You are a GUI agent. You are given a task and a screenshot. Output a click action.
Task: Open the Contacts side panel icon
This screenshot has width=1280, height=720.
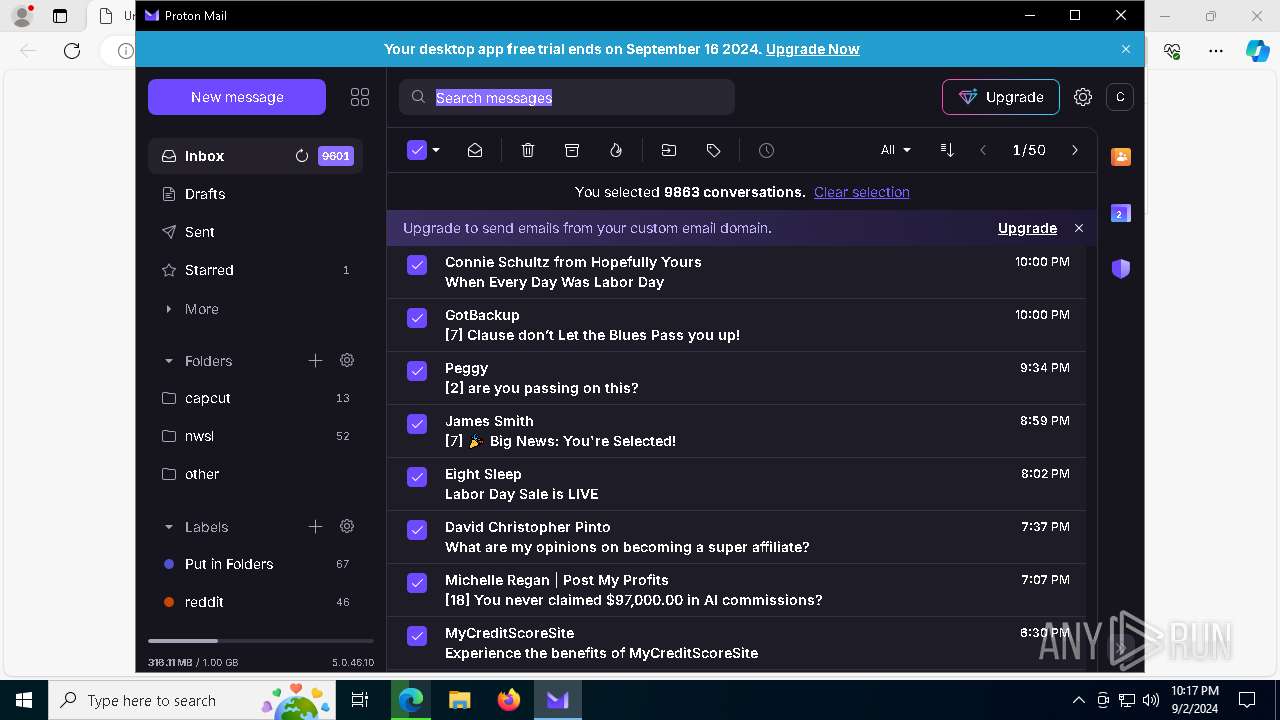pos(1121,157)
